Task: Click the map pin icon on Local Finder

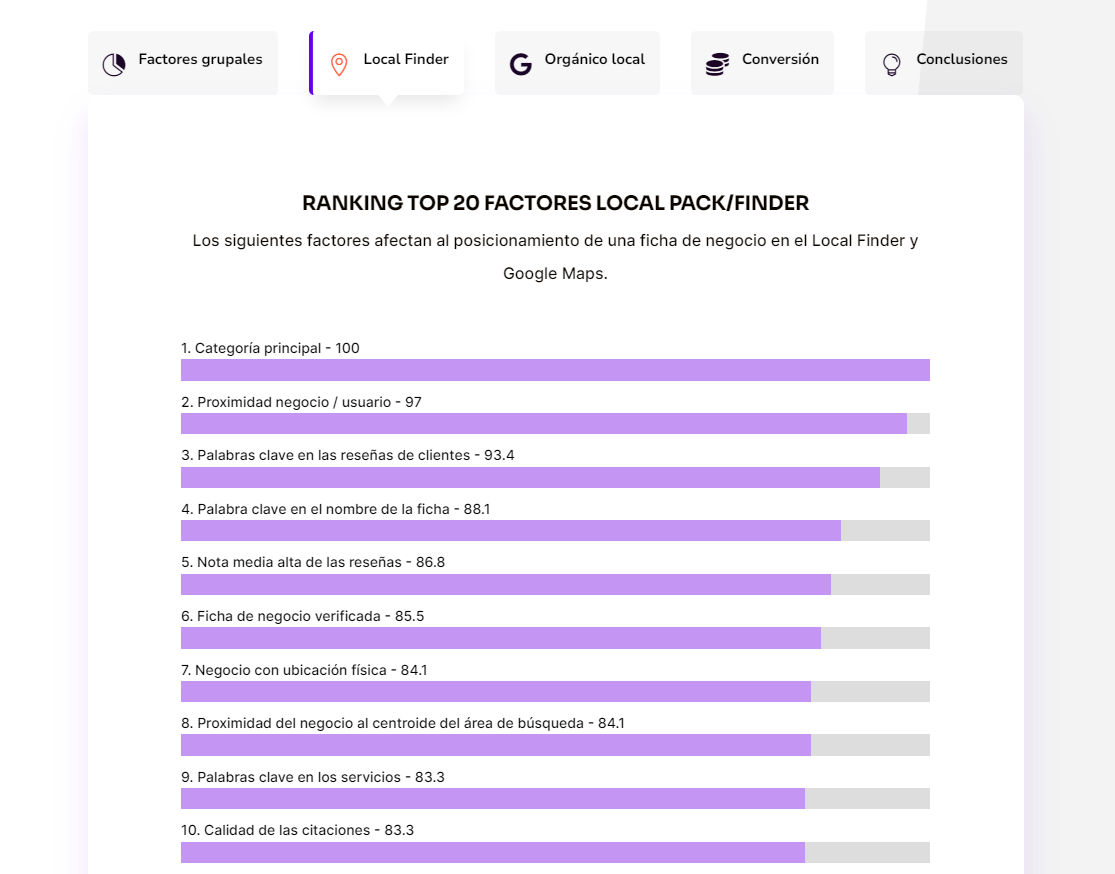Action: coord(339,65)
